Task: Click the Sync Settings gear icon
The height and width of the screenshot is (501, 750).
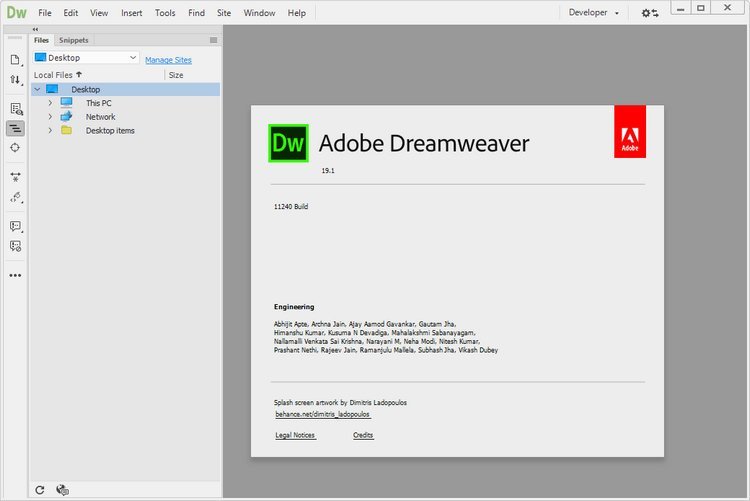Action: 650,13
